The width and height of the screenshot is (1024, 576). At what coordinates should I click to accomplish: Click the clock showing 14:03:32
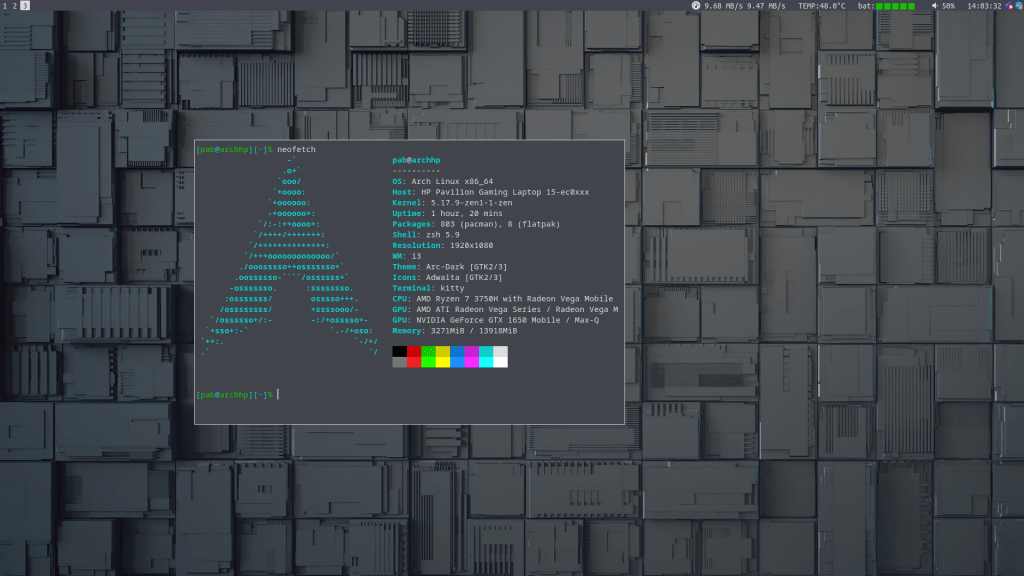984,6
